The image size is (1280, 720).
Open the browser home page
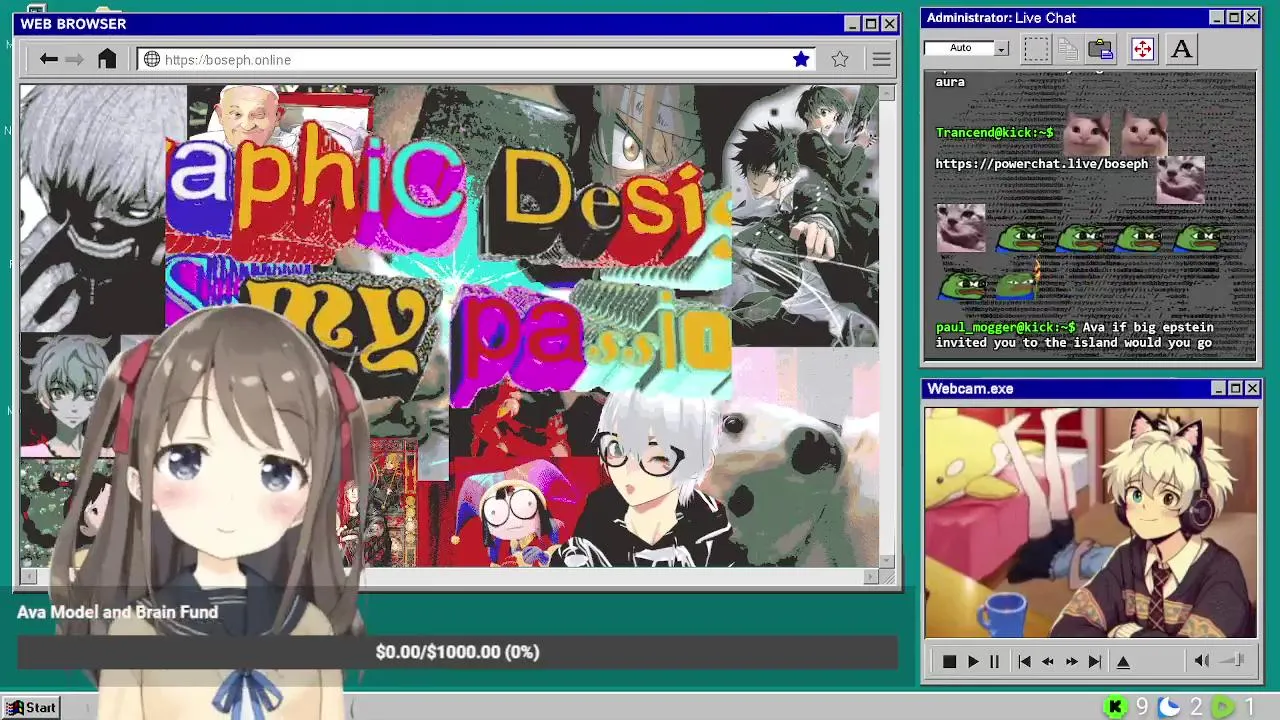[x=107, y=59]
